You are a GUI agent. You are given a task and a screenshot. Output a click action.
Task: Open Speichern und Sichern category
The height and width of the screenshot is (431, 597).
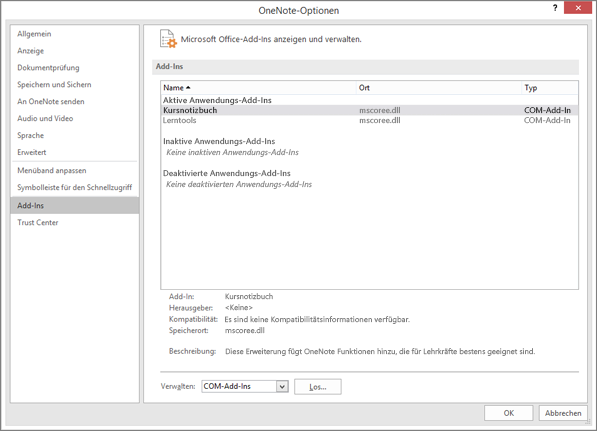(54, 85)
